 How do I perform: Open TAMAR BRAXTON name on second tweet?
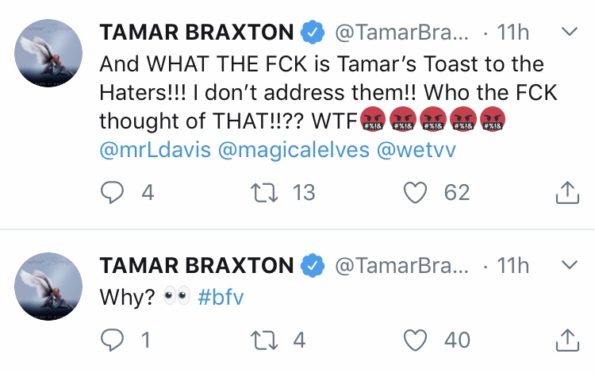tap(197, 265)
